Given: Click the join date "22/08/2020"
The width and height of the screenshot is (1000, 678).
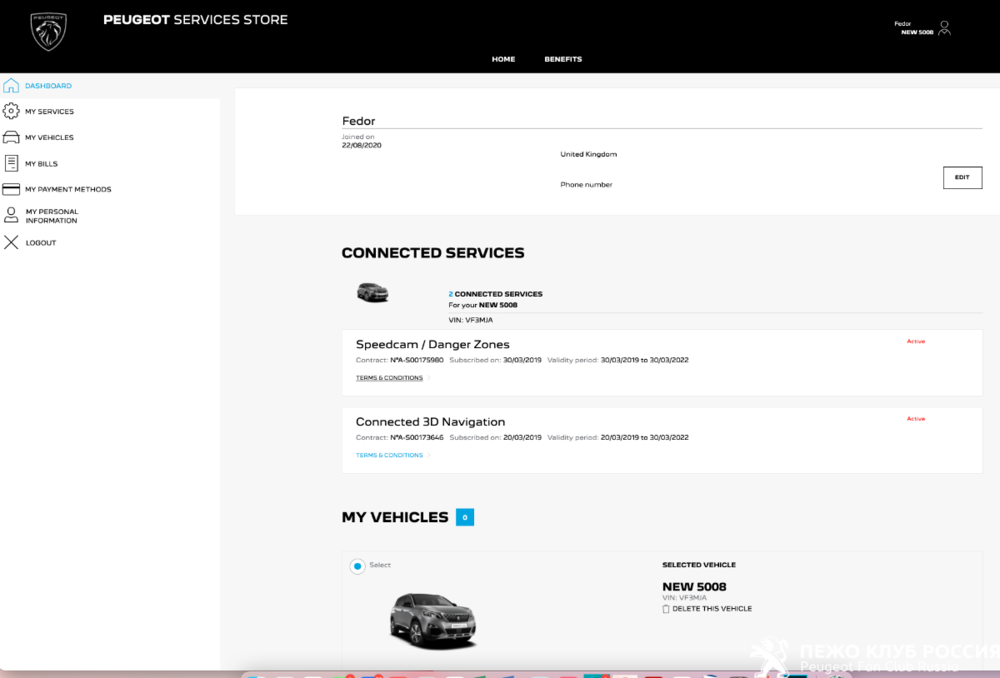Looking at the screenshot, I should 362,145.
